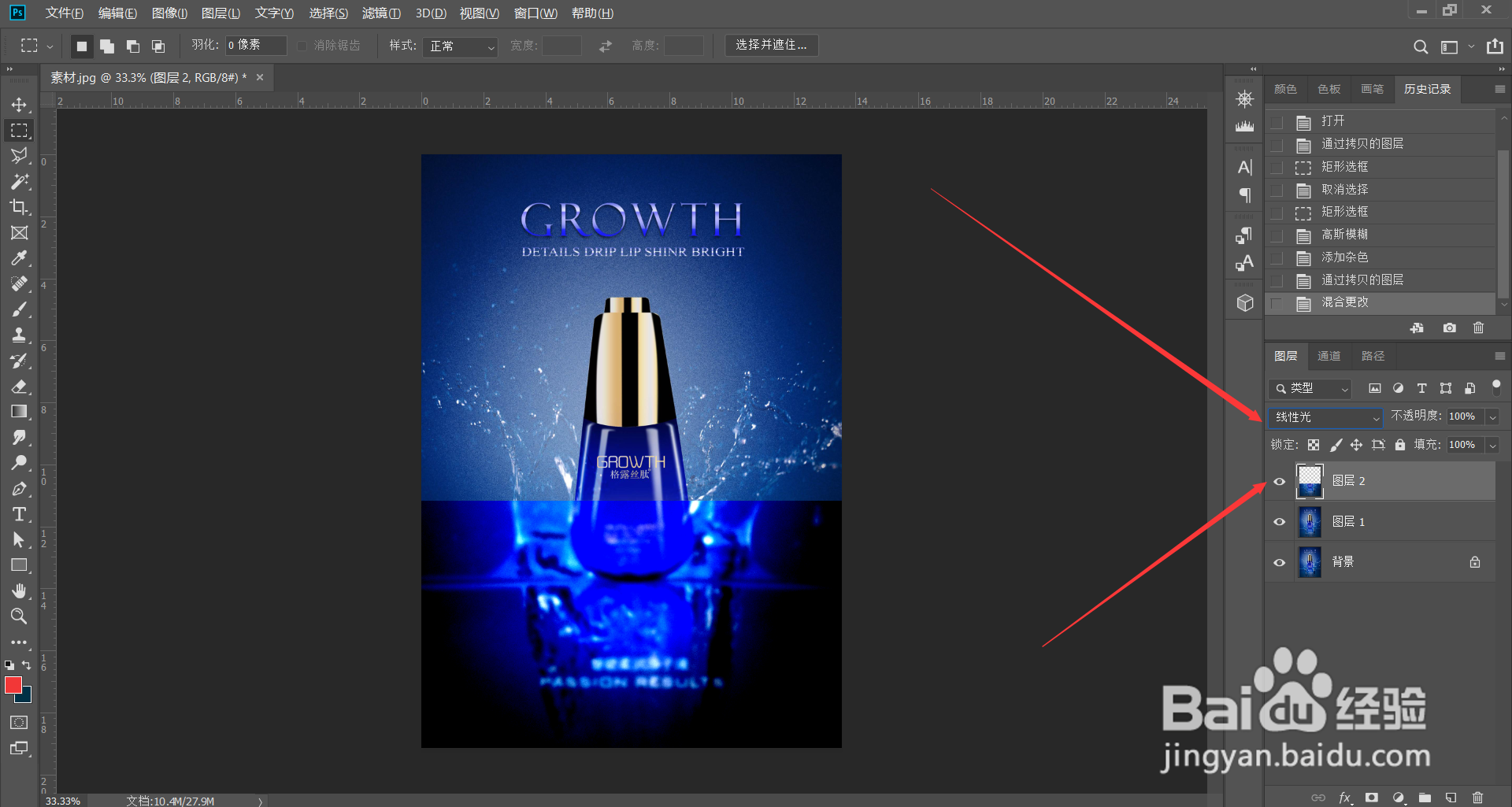The width and height of the screenshot is (1512, 807).
Task: Select the Zoom tool
Action: tap(19, 616)
